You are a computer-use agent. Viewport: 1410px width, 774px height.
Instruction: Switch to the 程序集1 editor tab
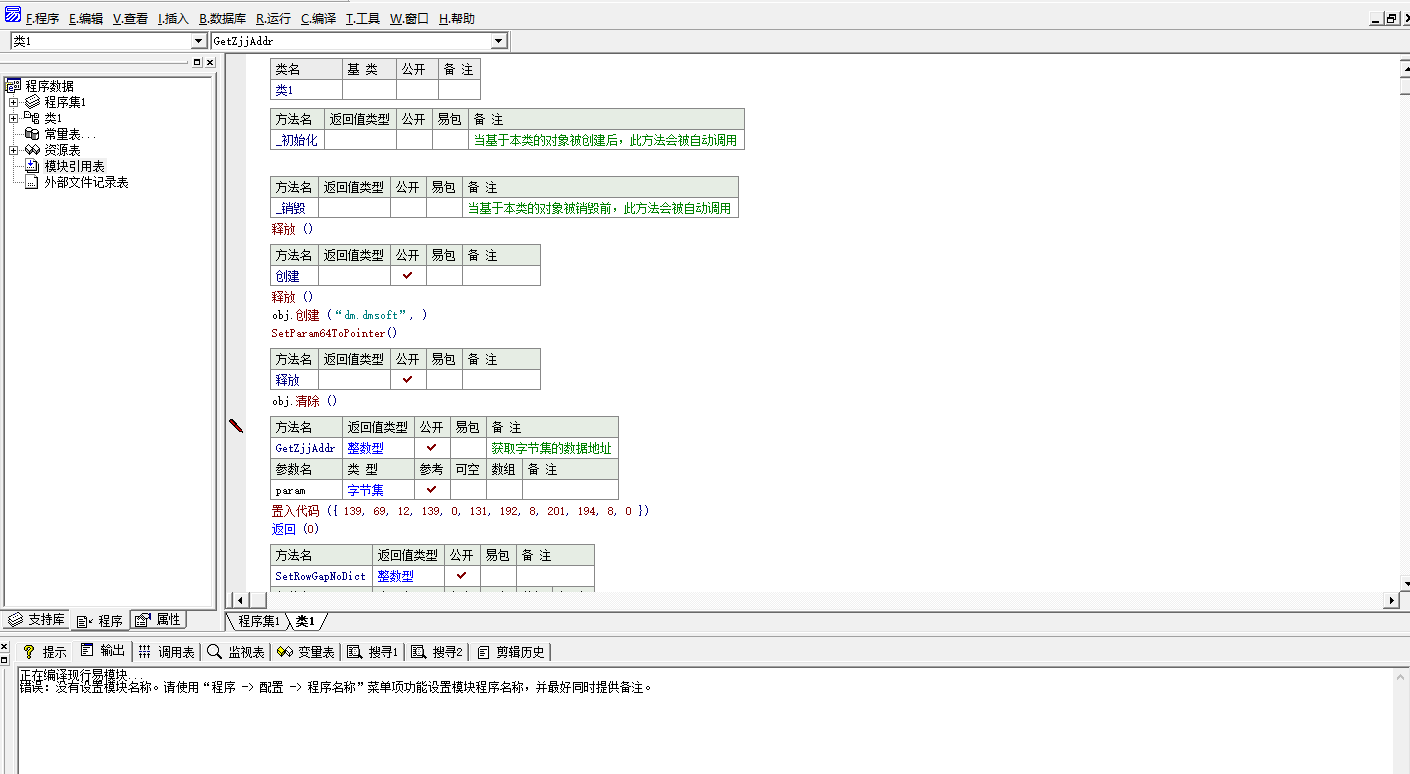tap(258, 621)
